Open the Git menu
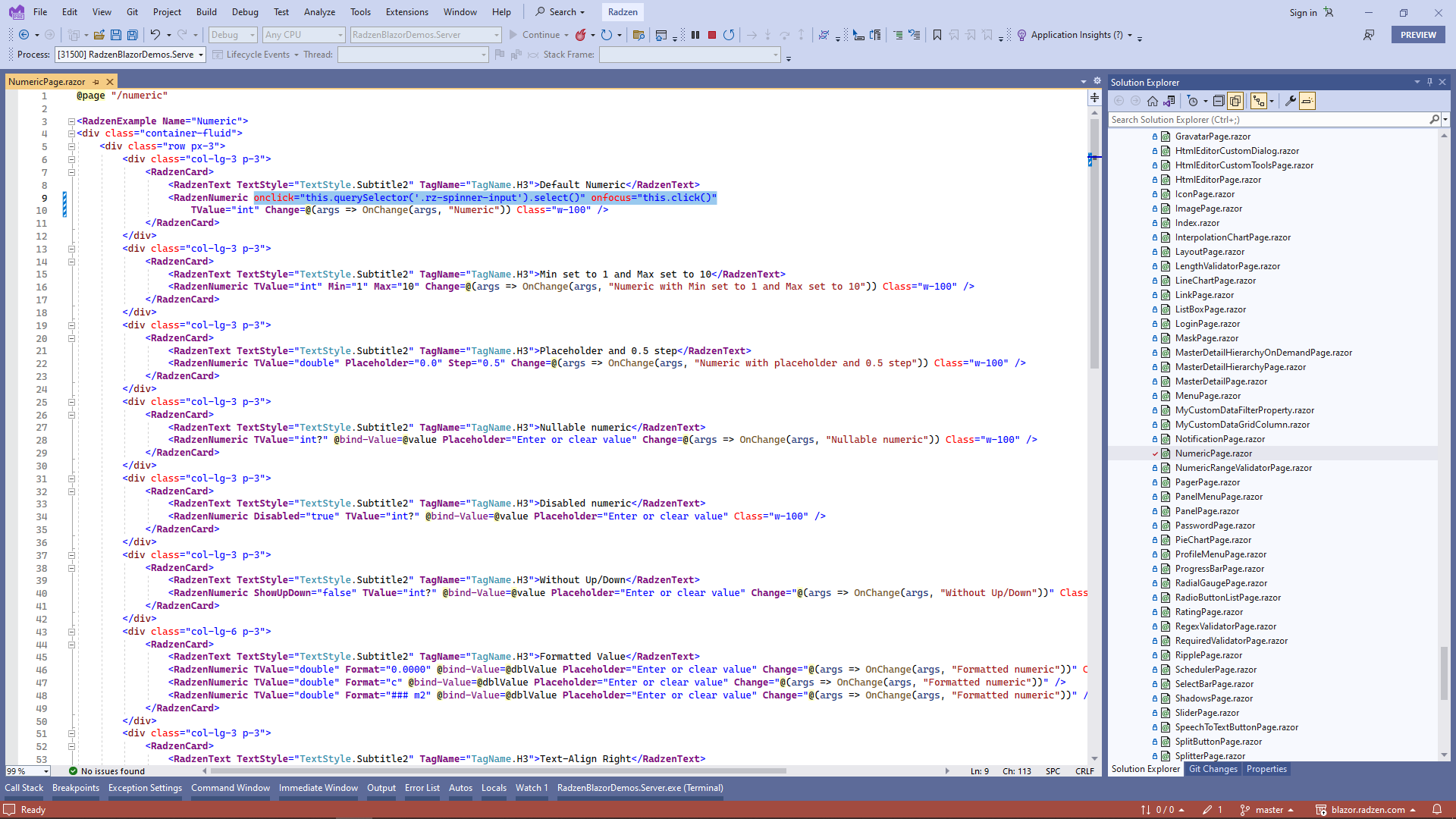Viewport: 1456px width, 819px height. click(x=132, y=12)
